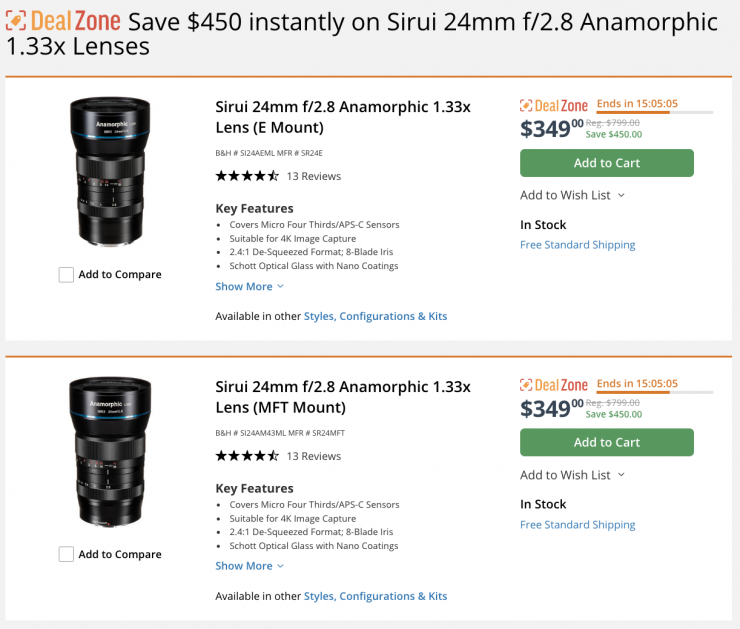The height and width of the screenshot is (629, 740).
Task: Click the star rating of the E Mount lens
Action: coord(247,176)
